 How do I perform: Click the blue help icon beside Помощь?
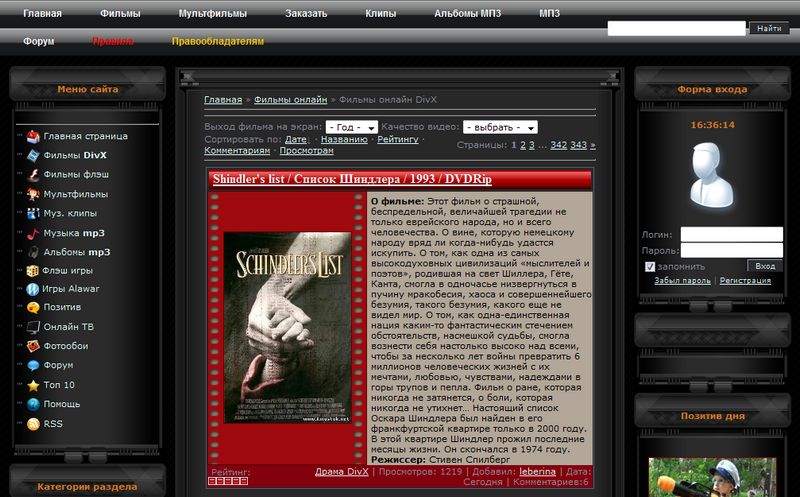click(x=33, y=404)
